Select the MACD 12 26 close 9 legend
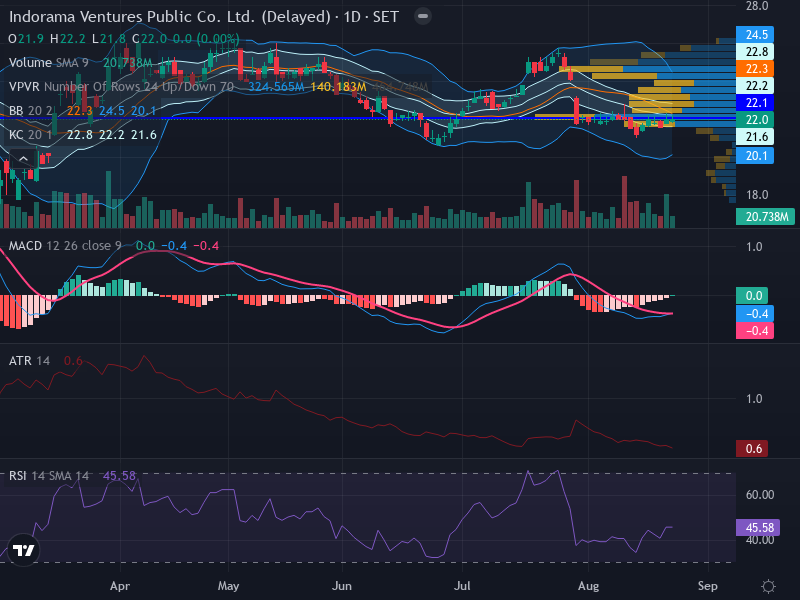 65,246
